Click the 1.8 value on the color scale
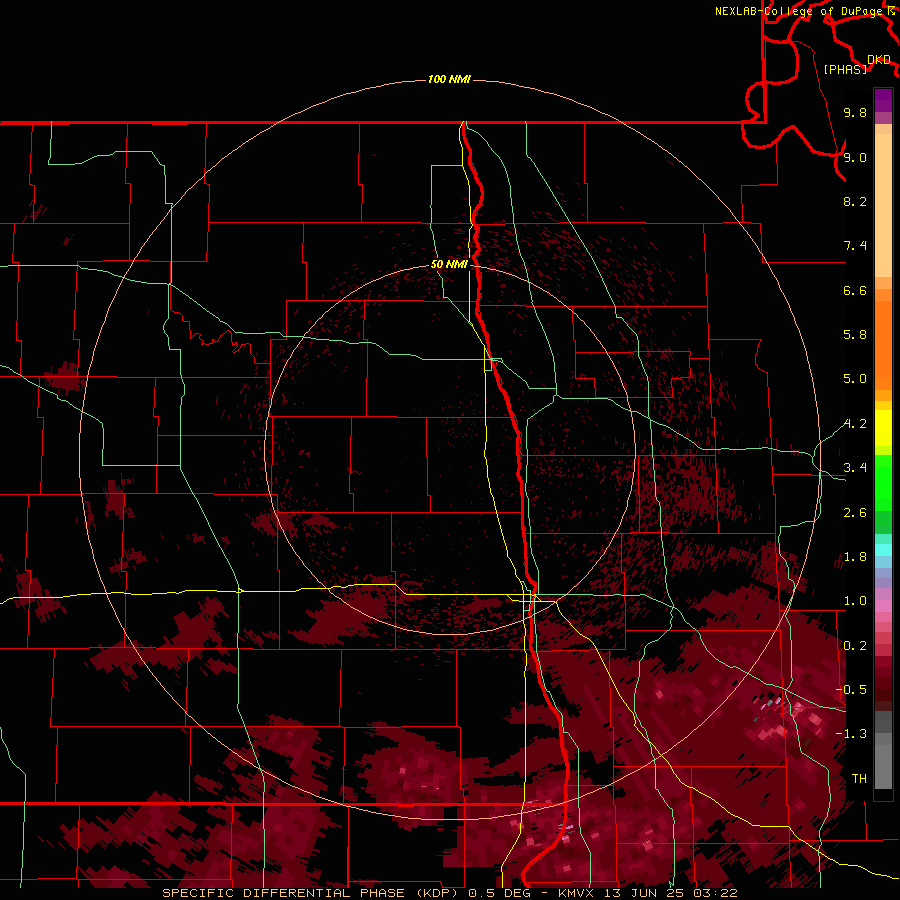Image resolution: width=900 pixels, height=900 pixels. click(x=855, y=557)
